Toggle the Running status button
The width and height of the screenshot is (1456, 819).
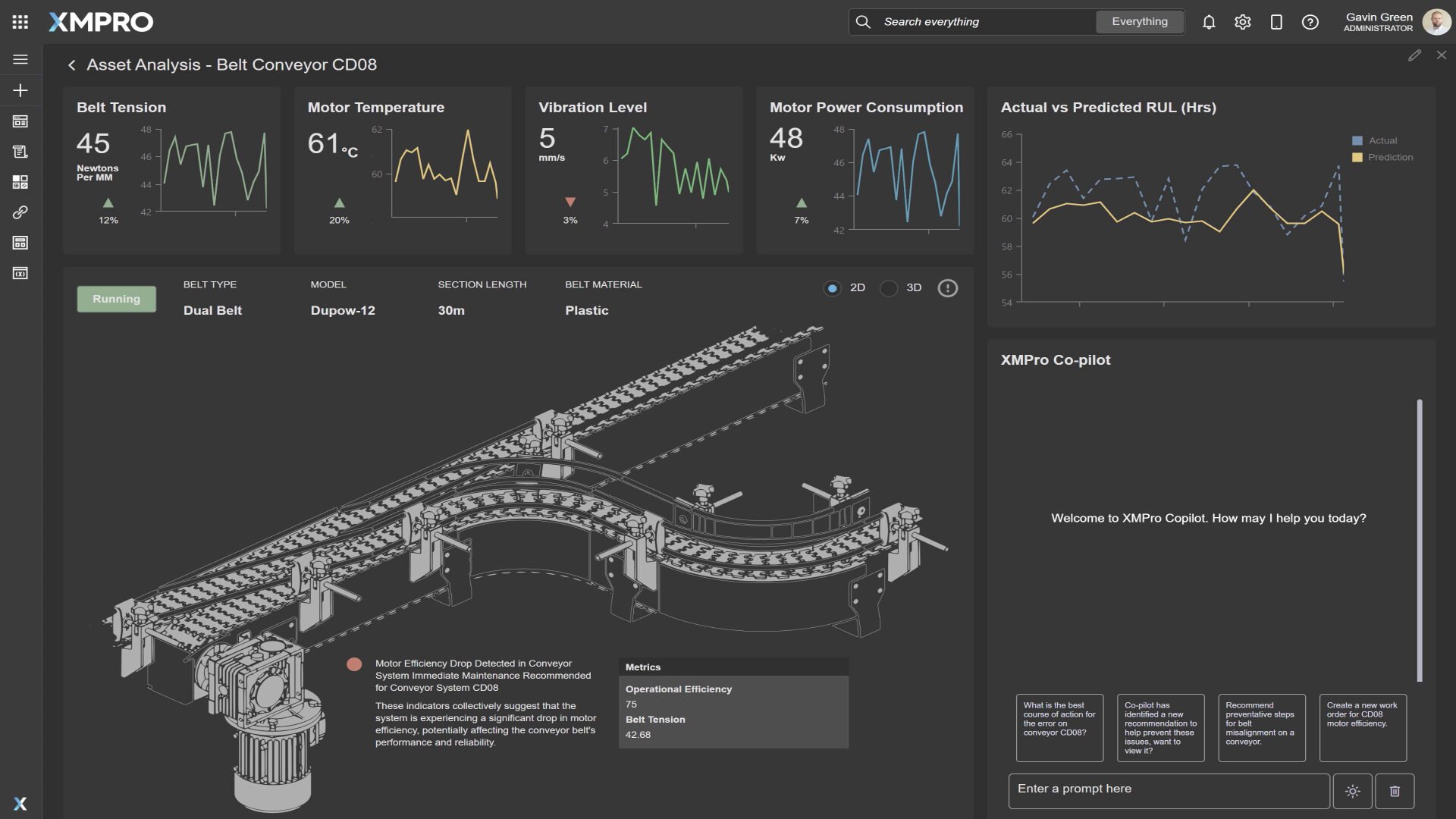116,299
